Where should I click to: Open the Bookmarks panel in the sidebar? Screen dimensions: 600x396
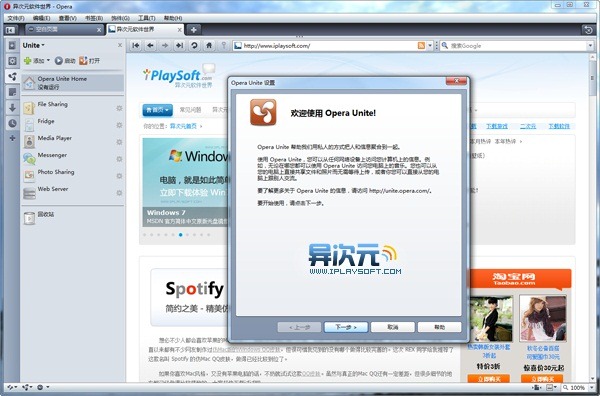click(12, 46)
